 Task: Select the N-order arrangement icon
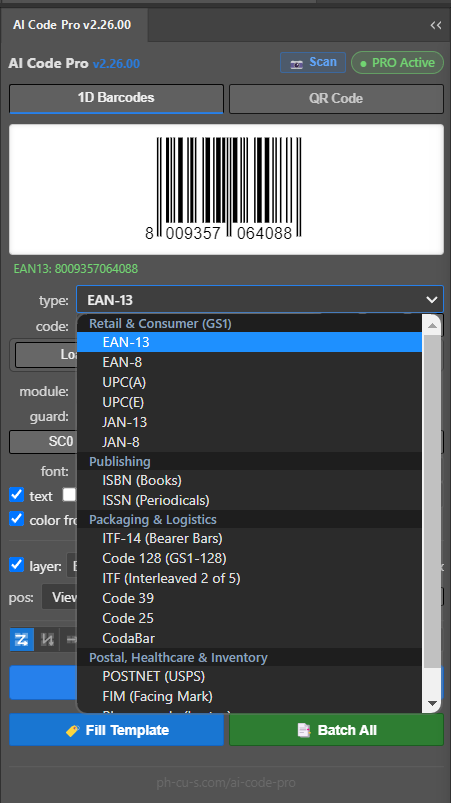(x=48, y=640)
